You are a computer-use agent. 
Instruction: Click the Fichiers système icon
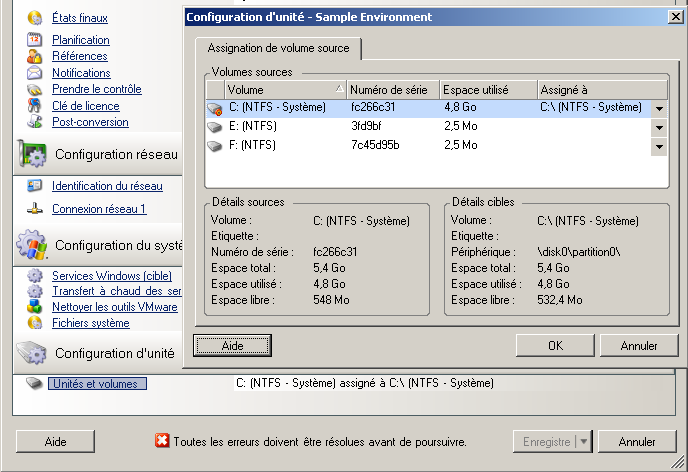click(x=35, y=323)
